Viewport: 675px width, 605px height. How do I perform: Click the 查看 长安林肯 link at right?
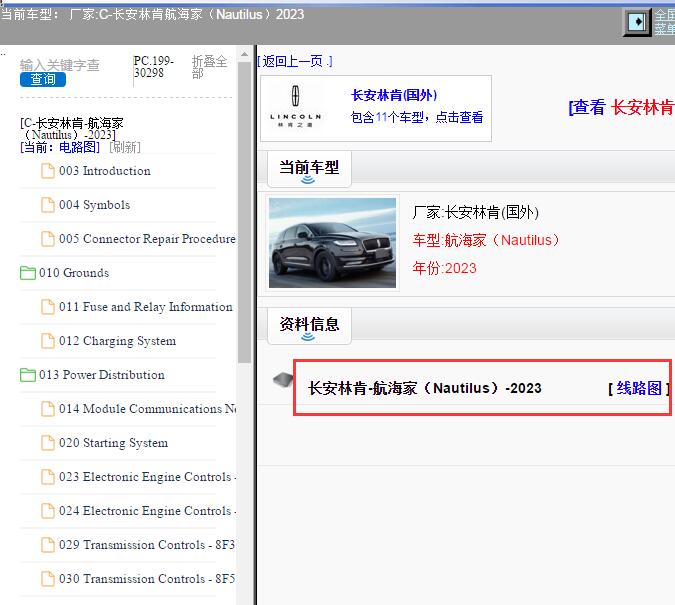click(x=621, y=107)
